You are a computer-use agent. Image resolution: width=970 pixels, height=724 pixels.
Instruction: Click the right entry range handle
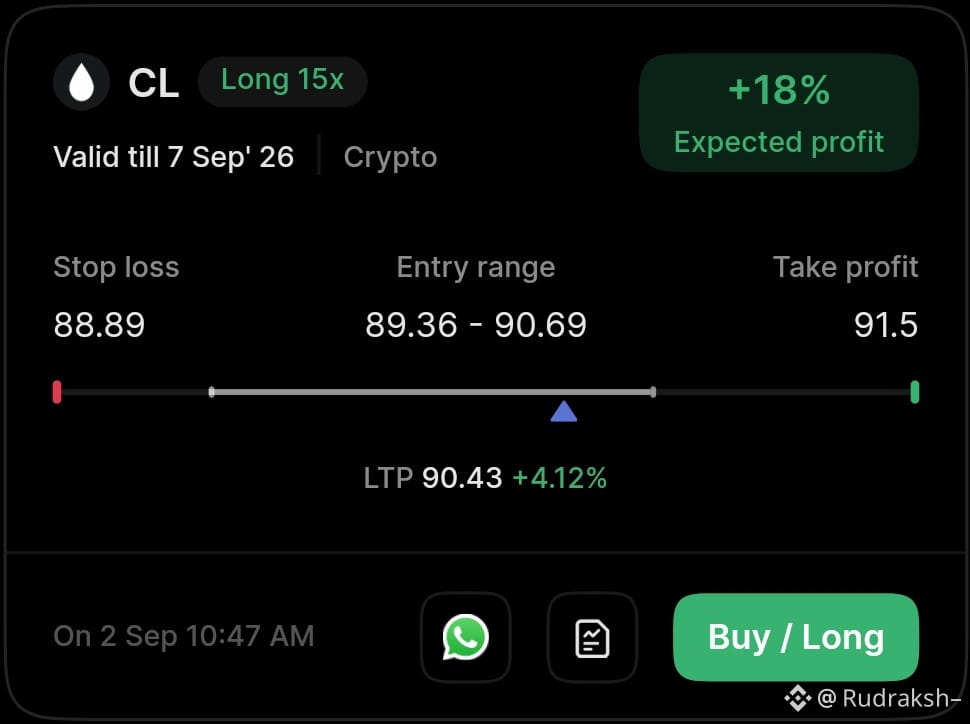point(653,392)
